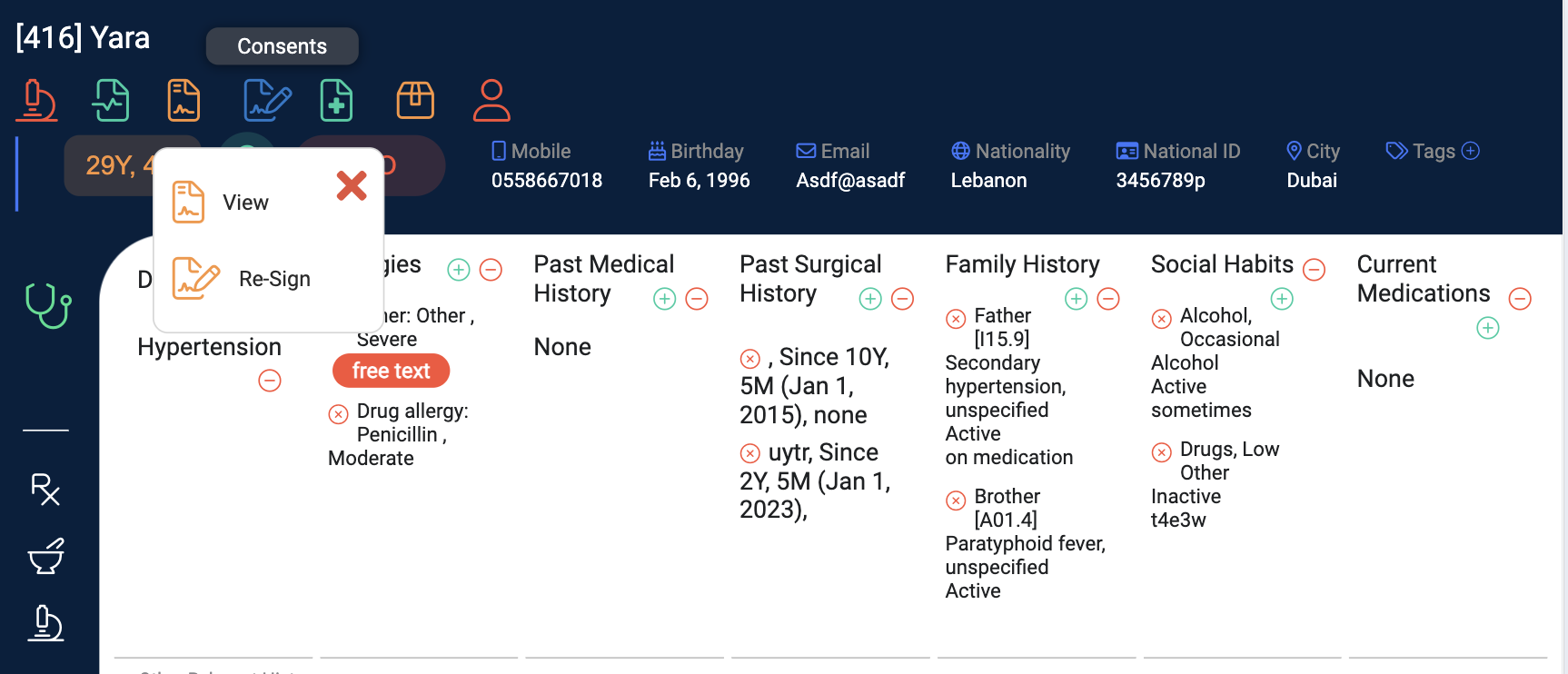Remove the Father family history entry

pos(956,319)
